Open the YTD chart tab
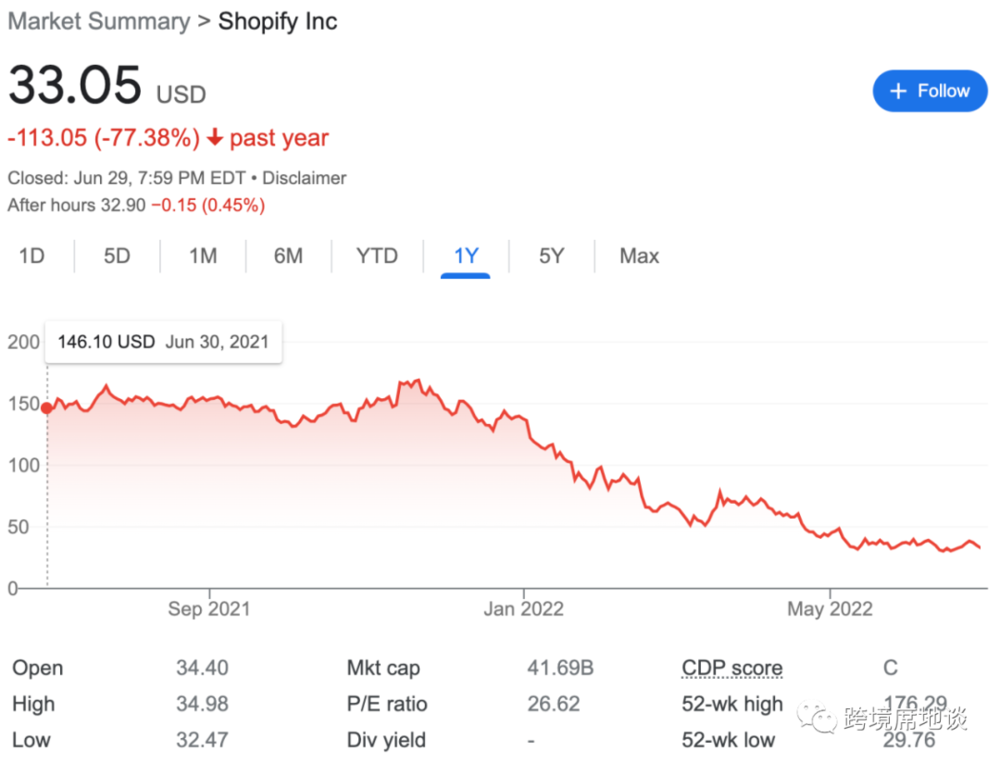Image resolution: width=1000 pixels, height=763 pixels. click(377, 256)
